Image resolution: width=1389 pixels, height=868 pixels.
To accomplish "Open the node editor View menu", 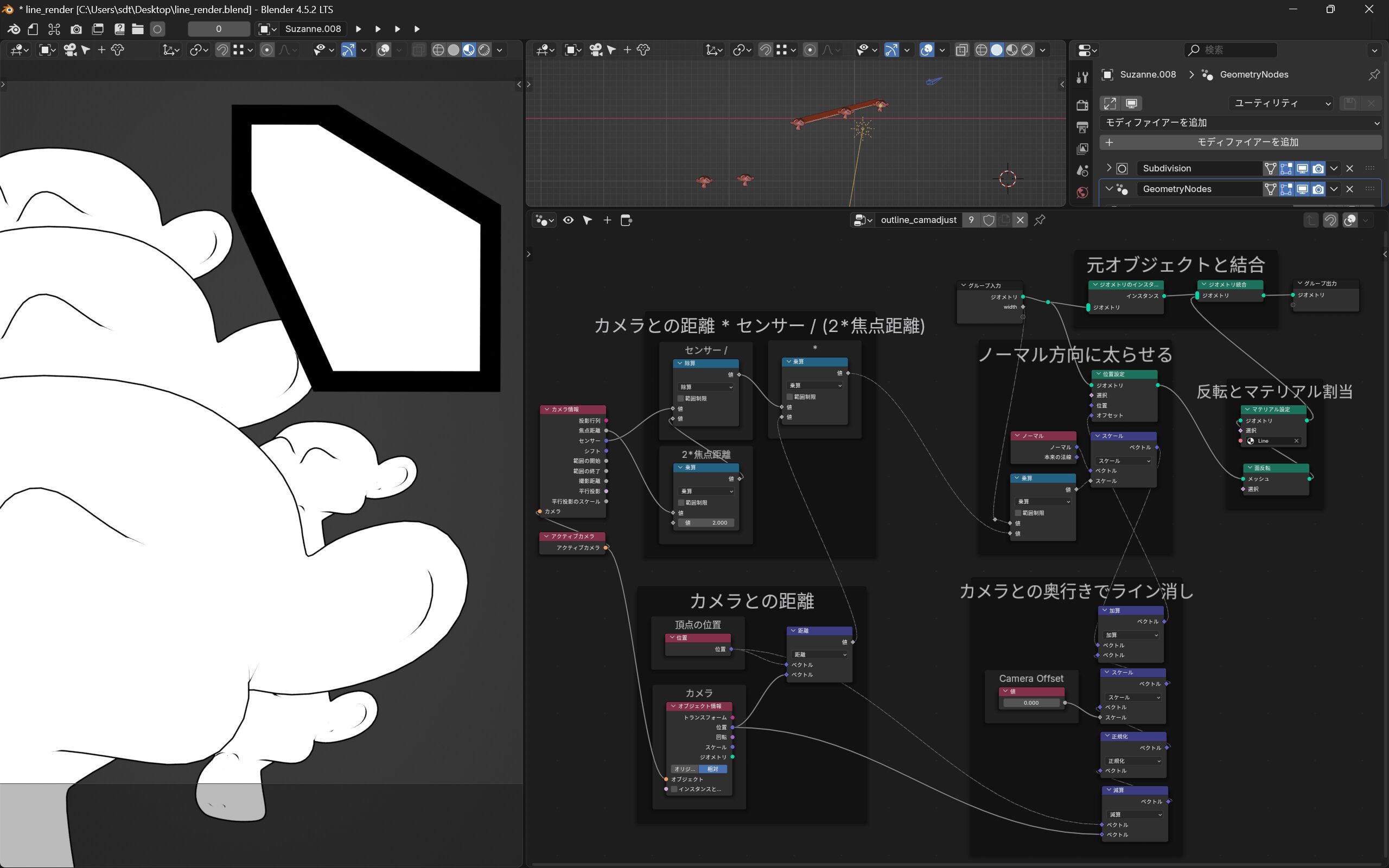I will pyautogui.click(x=568, y=220).
